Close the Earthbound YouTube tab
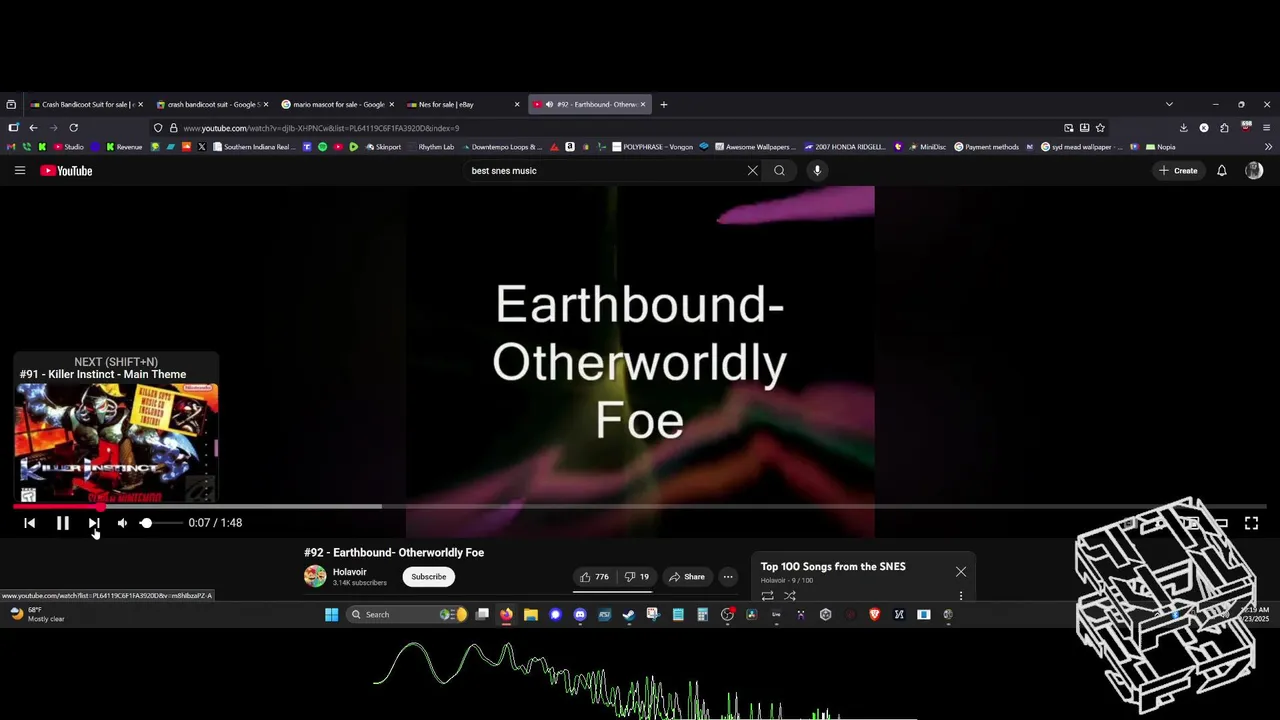1280x720 pixels. (643, 104)
